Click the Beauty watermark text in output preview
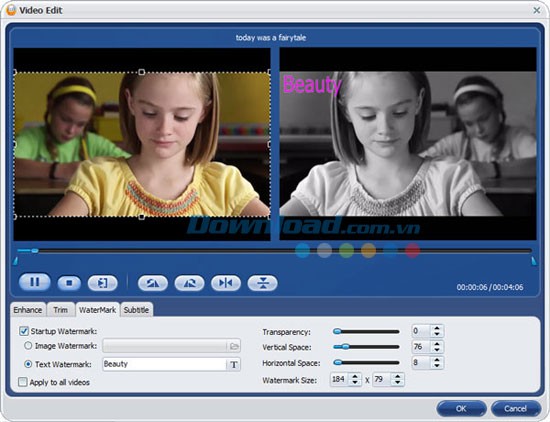 312,84
